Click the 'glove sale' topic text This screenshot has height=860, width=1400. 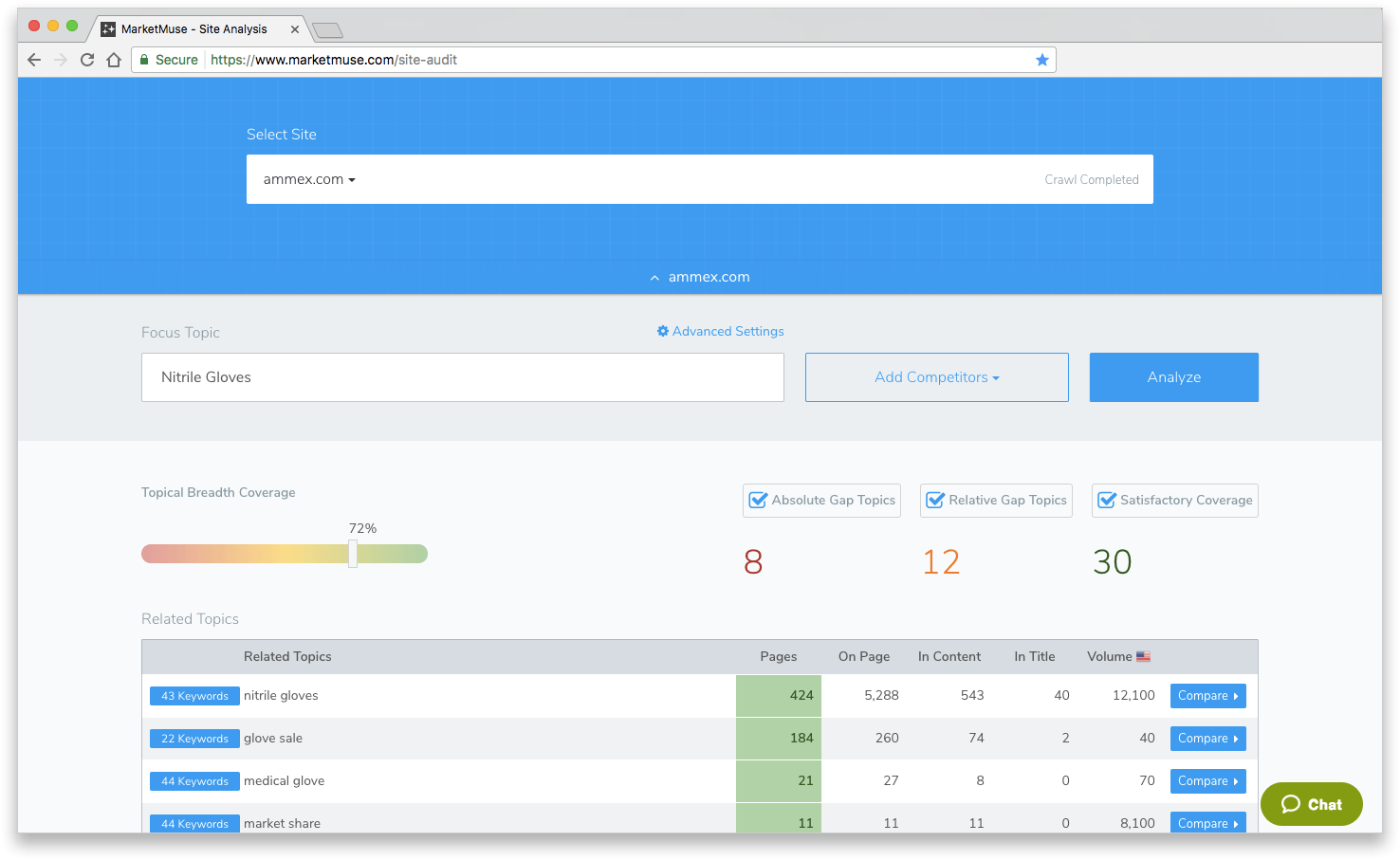coord(273,739)
